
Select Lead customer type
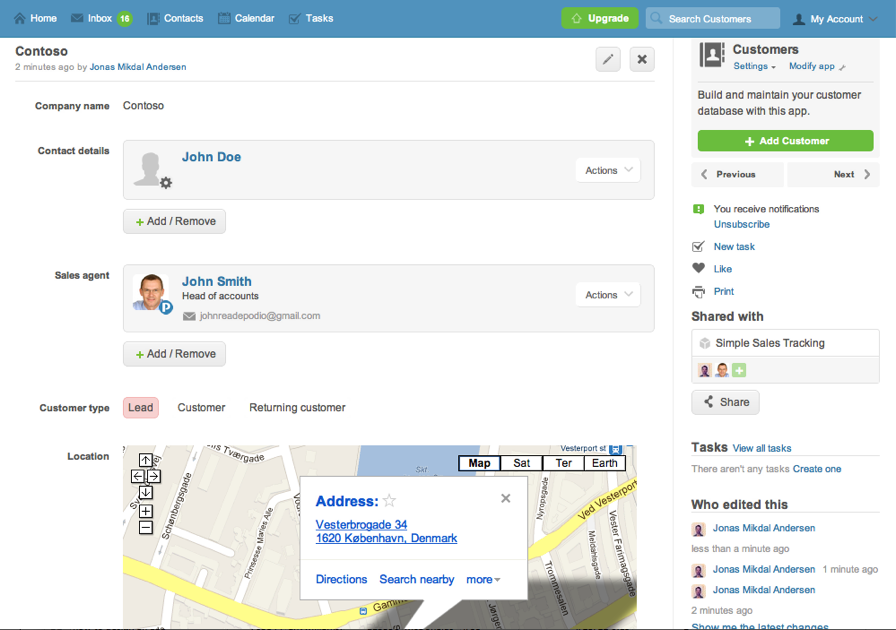pyautogui.click(x=141, y=407)
